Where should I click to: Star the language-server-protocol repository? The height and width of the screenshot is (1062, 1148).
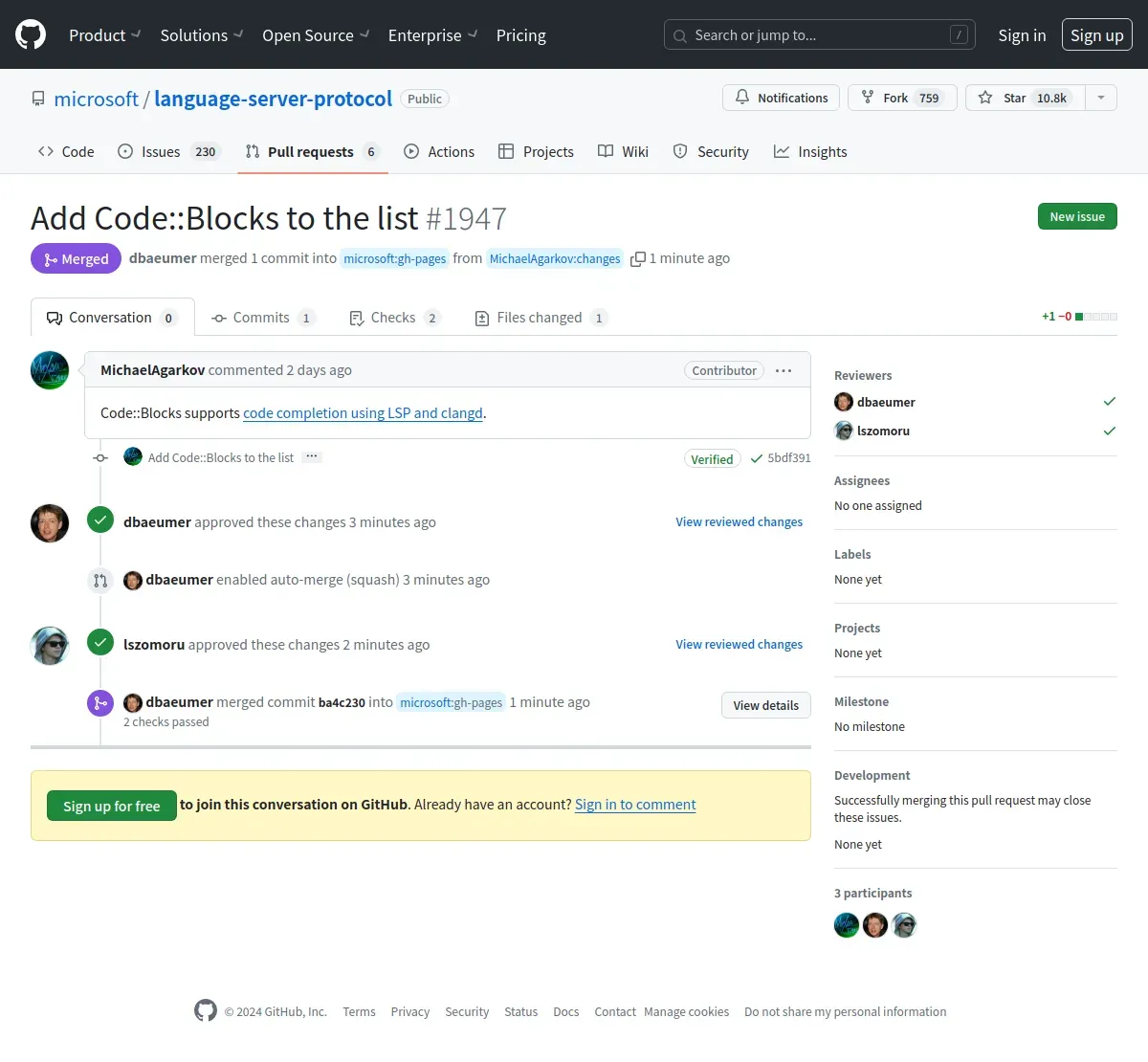click(x=1025, y=98)
